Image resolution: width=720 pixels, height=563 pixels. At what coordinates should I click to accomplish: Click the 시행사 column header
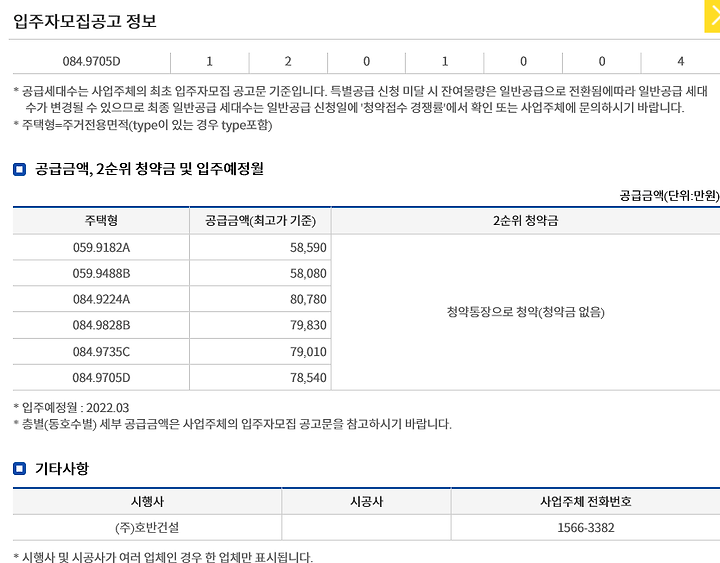point(147,501)
